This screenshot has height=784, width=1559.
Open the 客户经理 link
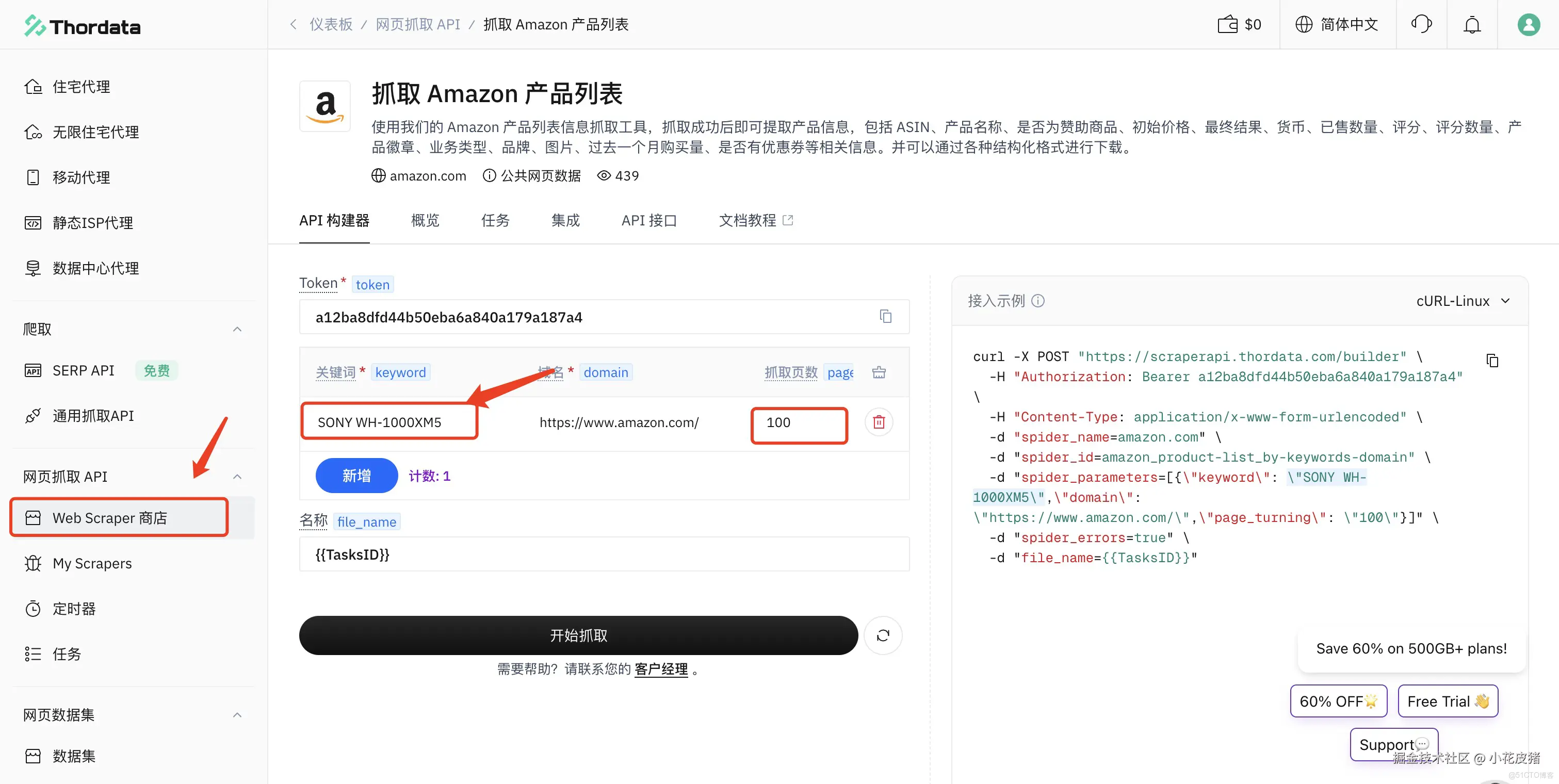coord(661,669)
